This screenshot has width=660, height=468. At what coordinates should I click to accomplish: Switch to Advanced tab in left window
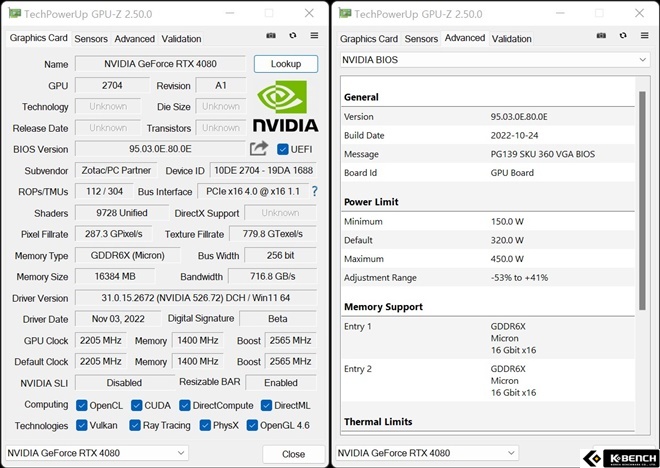coord(134,39)
